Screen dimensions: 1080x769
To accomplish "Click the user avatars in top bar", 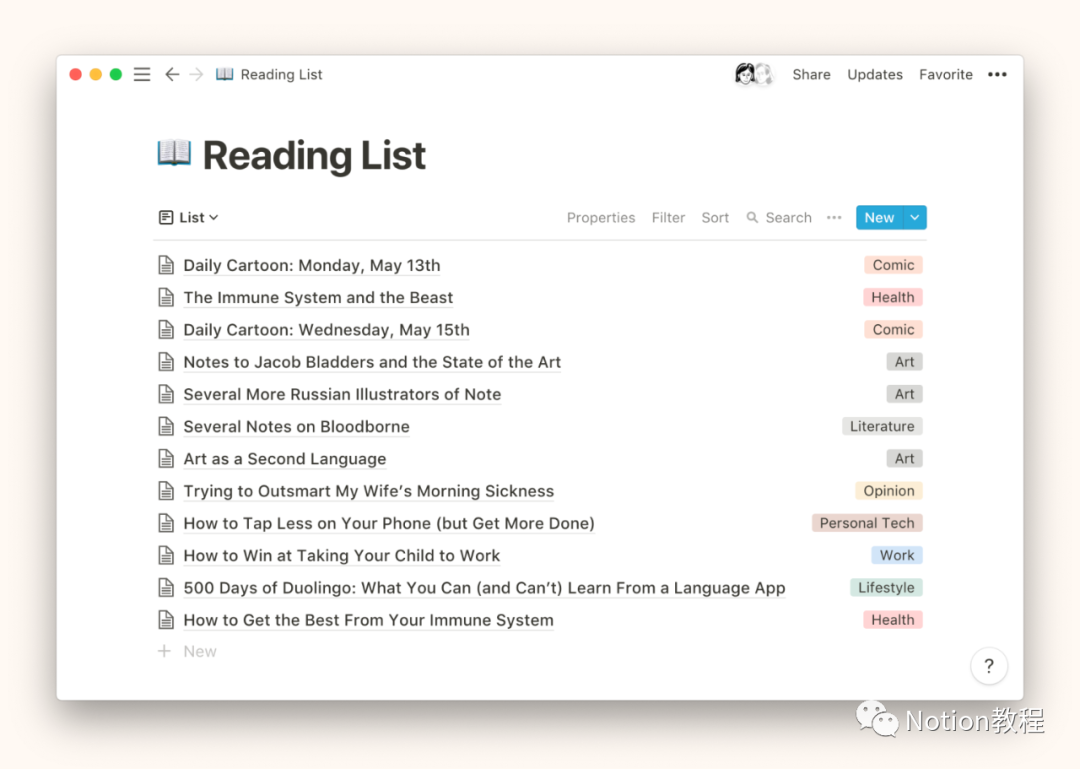I will (754, 75).
